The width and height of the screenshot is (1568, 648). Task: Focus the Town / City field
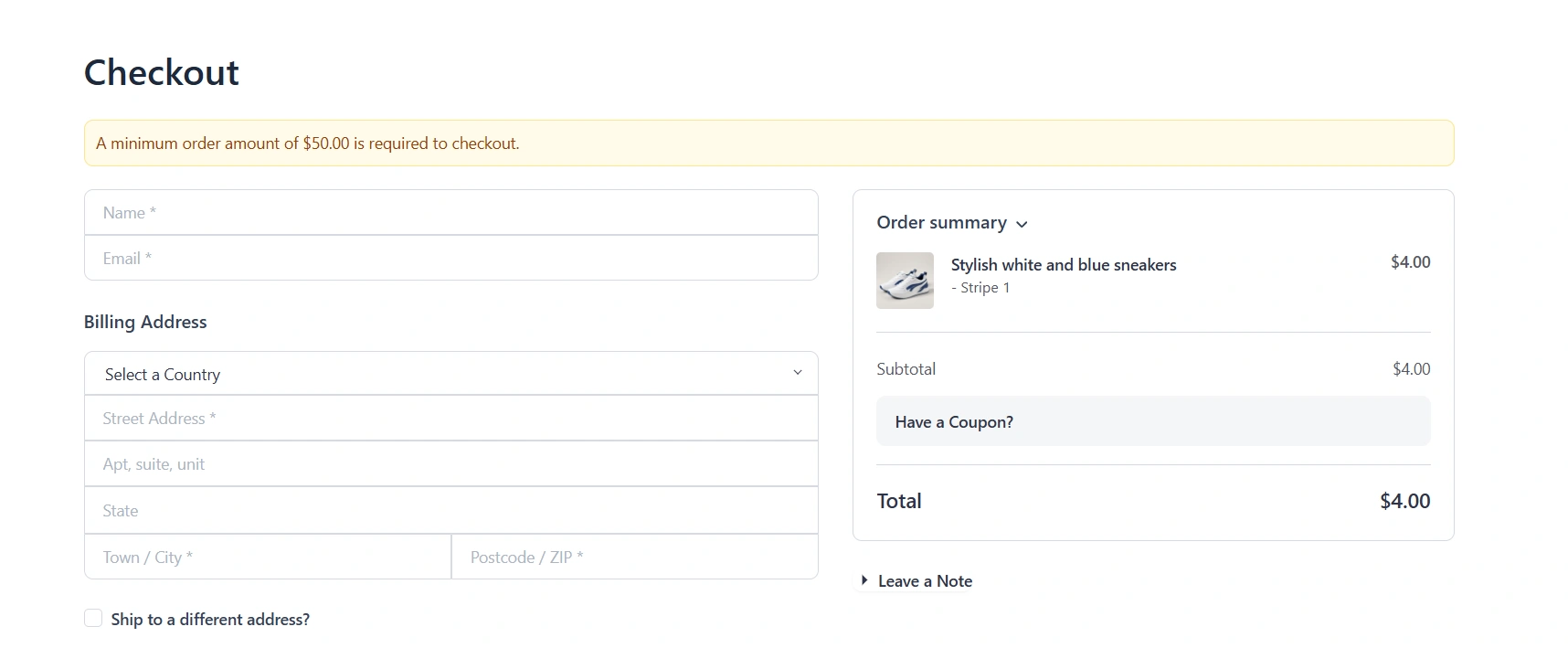pos(268,557)
